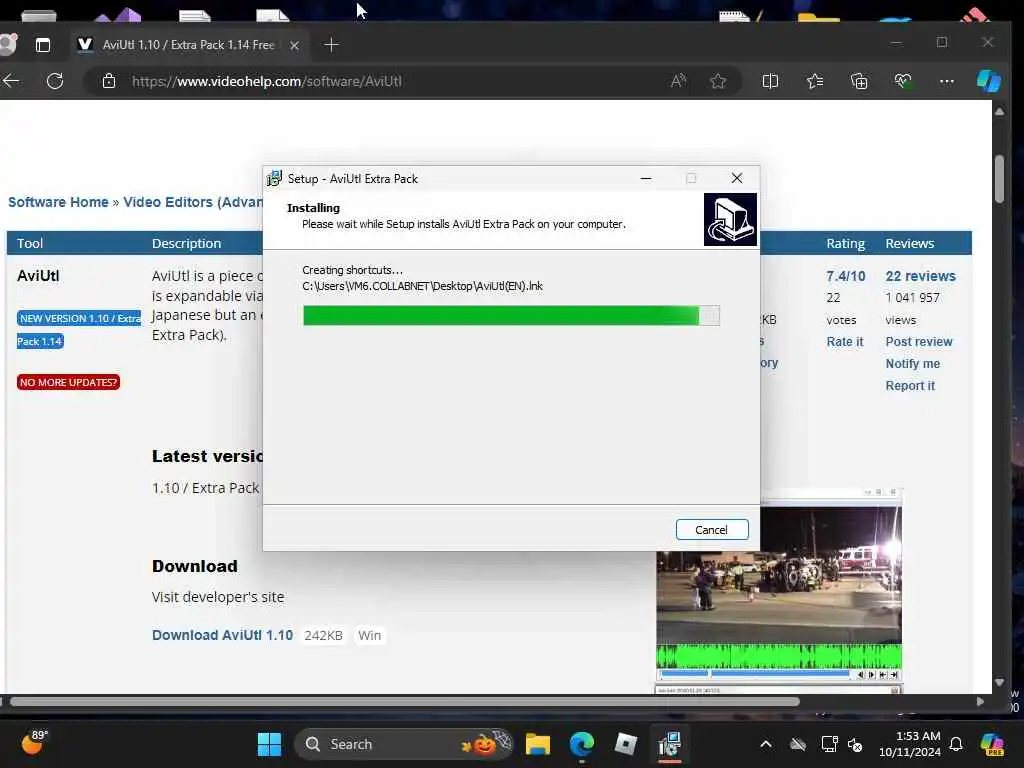This screenshot has height=768, width=1024.
Task: Open split screen icon in Edge toolbar
Action: 770,81
